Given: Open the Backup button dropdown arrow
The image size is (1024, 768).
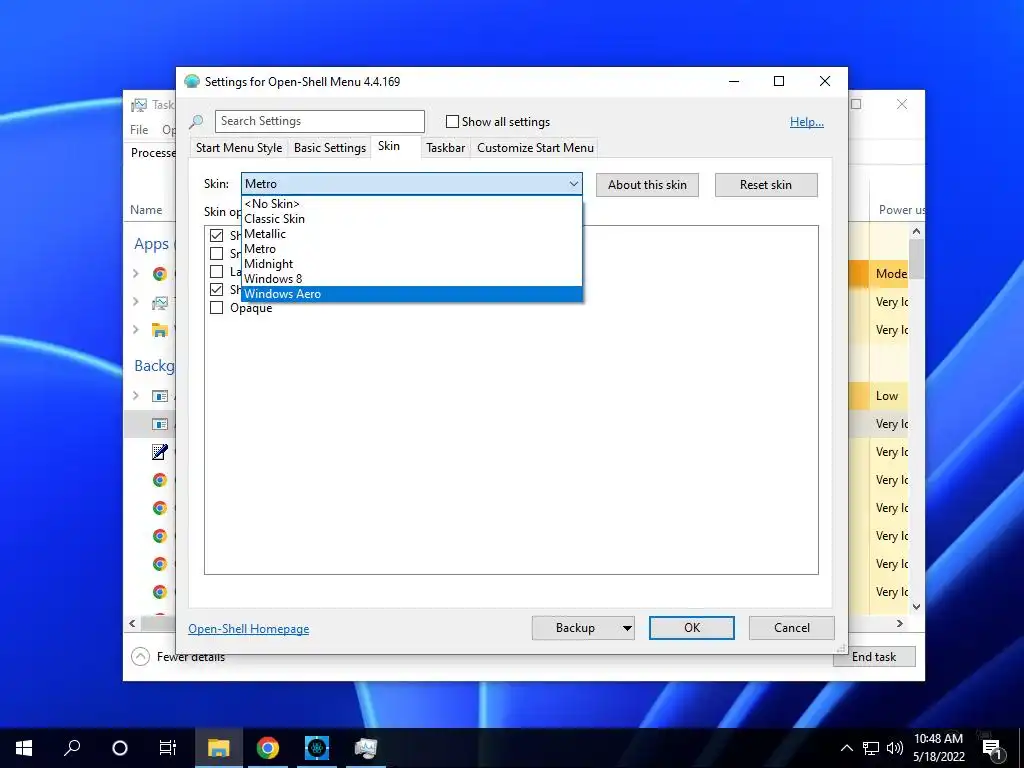Looking at the screenshot, I should click(627, 628).
